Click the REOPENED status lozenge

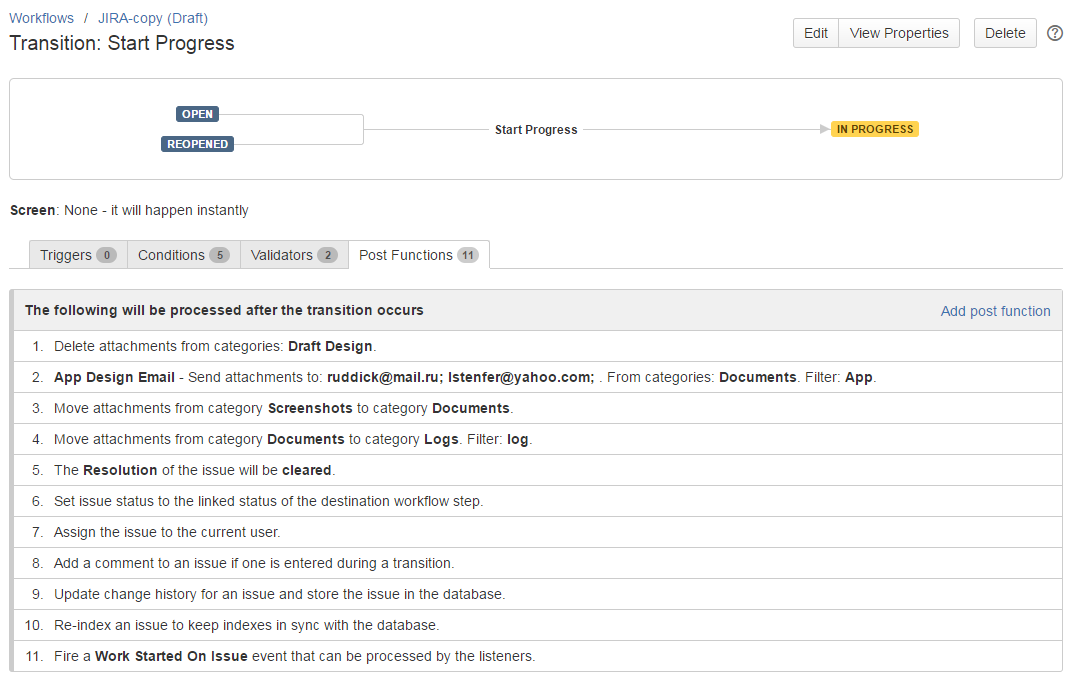[197, 144]
